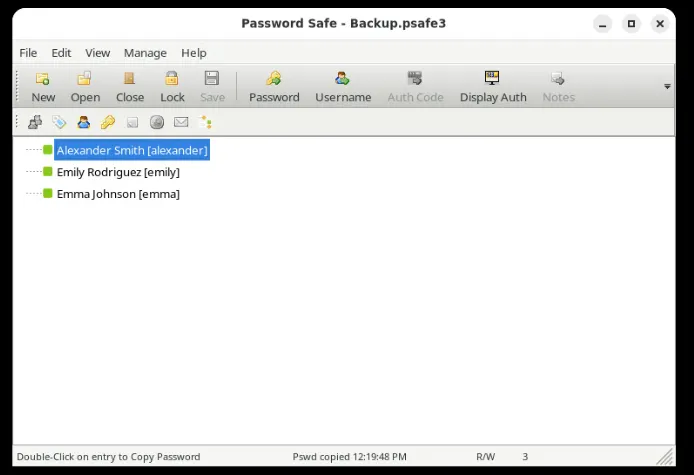Click the blue title tag dragbar icon
694x475 pixels.
[59, 122]
